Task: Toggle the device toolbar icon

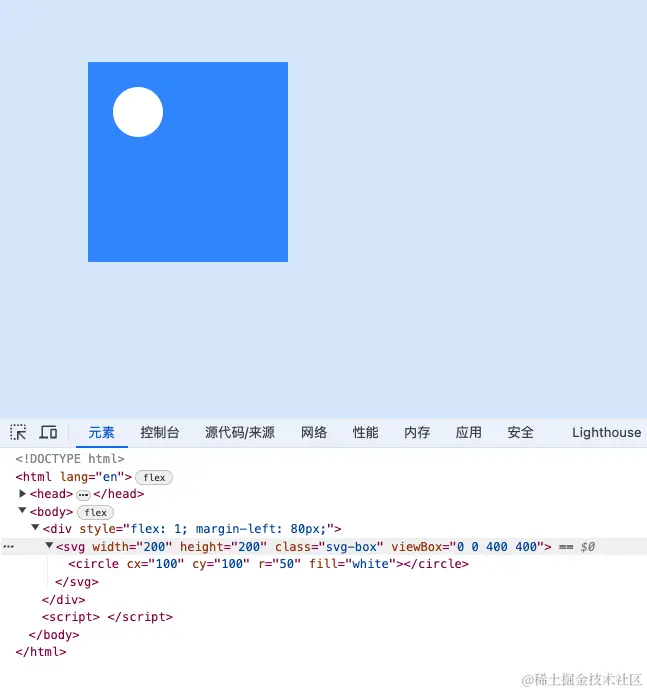Action: click(49, 432)
